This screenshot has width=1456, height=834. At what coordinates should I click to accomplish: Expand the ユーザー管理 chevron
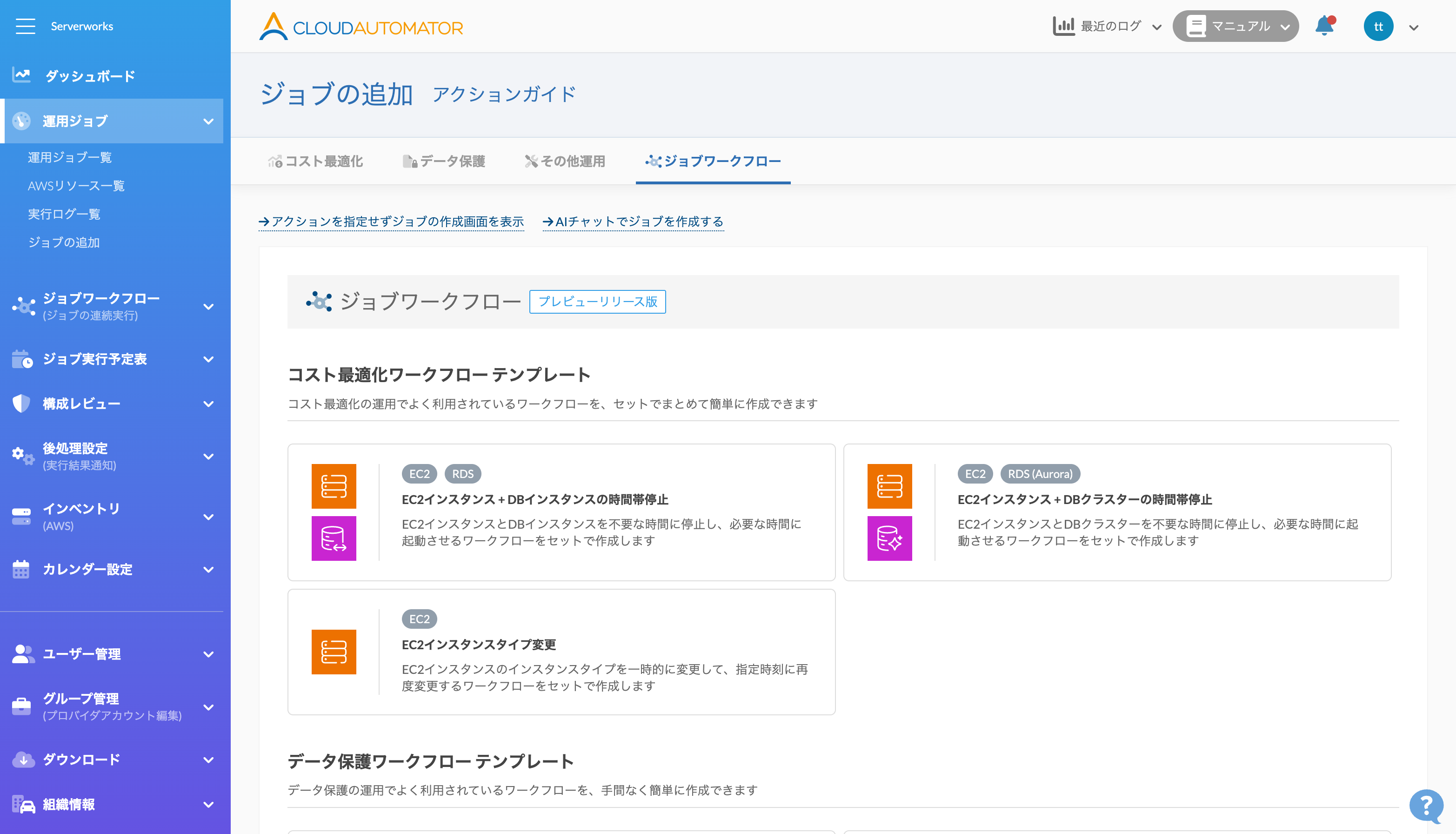coord(208,654)
